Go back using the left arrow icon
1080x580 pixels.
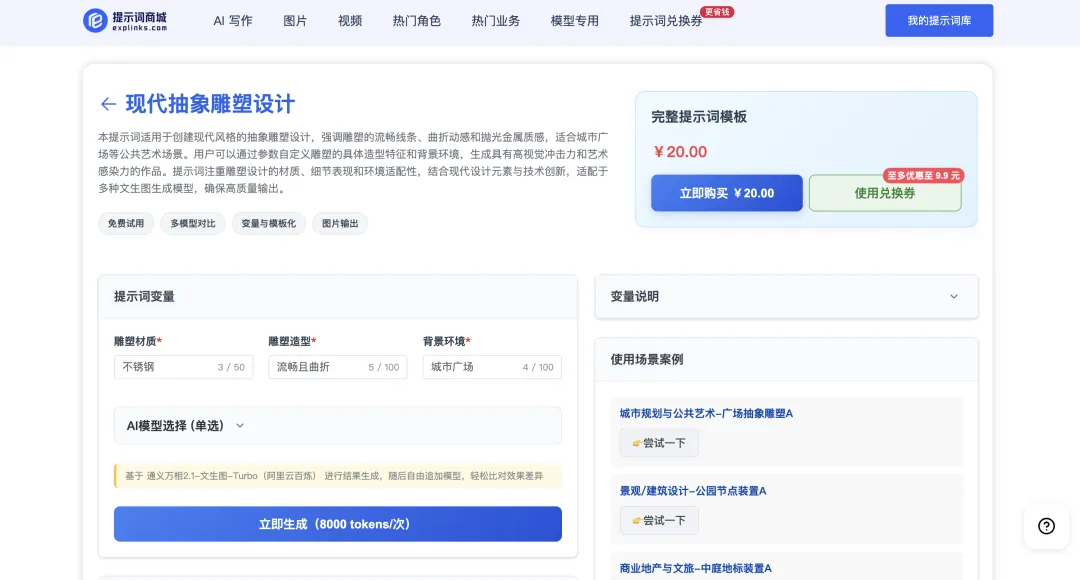click(x=108, y=104)
